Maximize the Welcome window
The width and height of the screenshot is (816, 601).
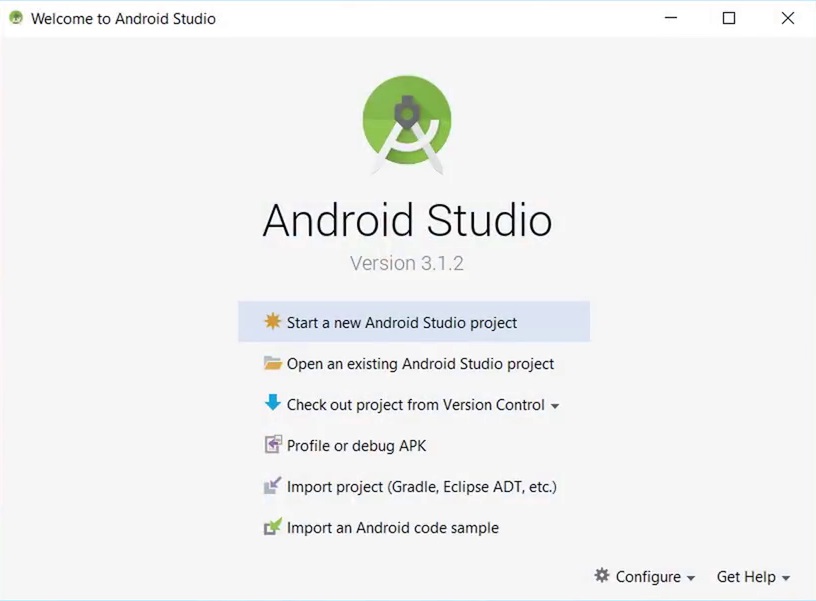(x=729, y=18)
